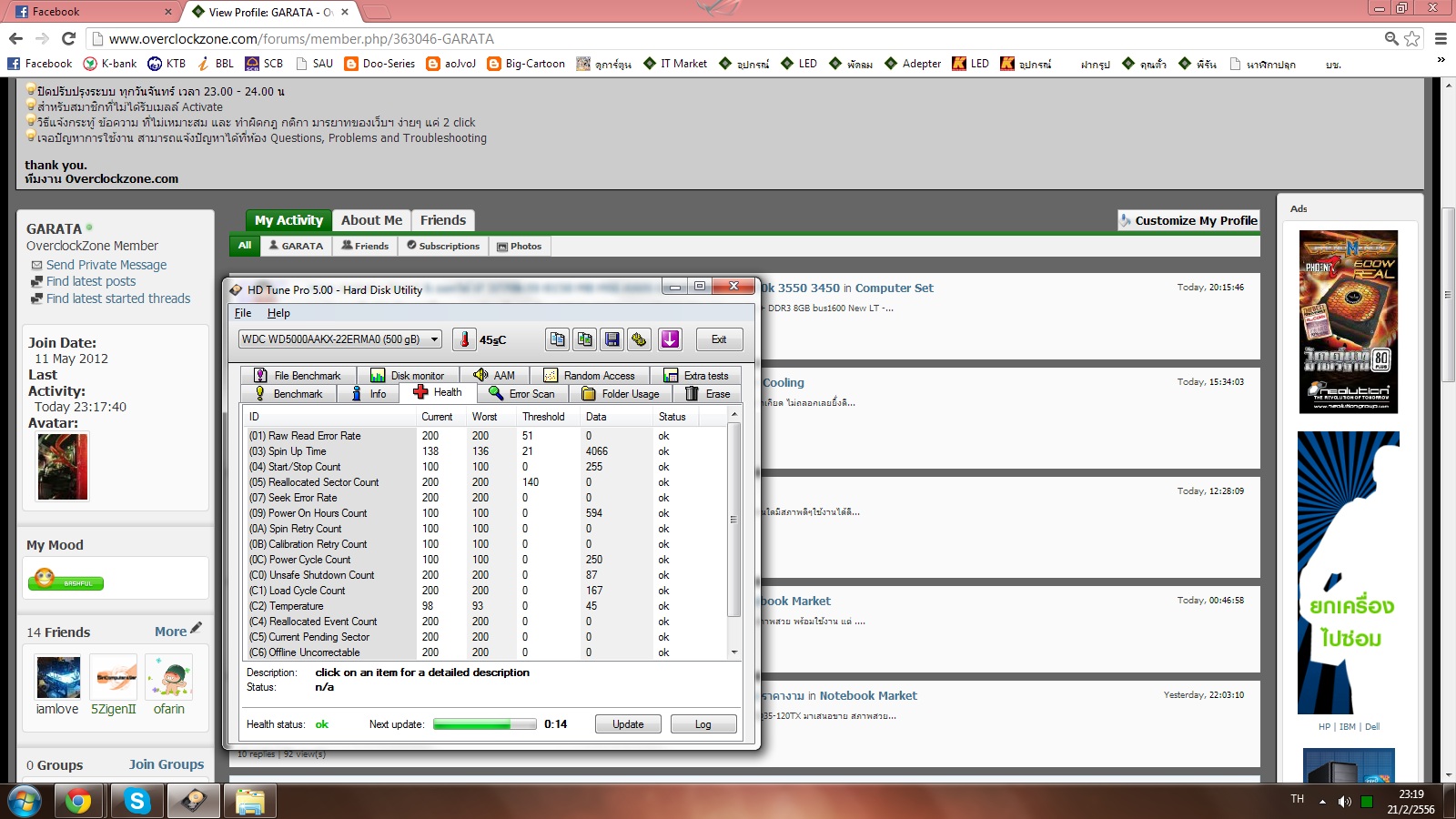Open the Folder Usage tab
This screenshot has height=819, width=1456.
click(x=621, y=394)
